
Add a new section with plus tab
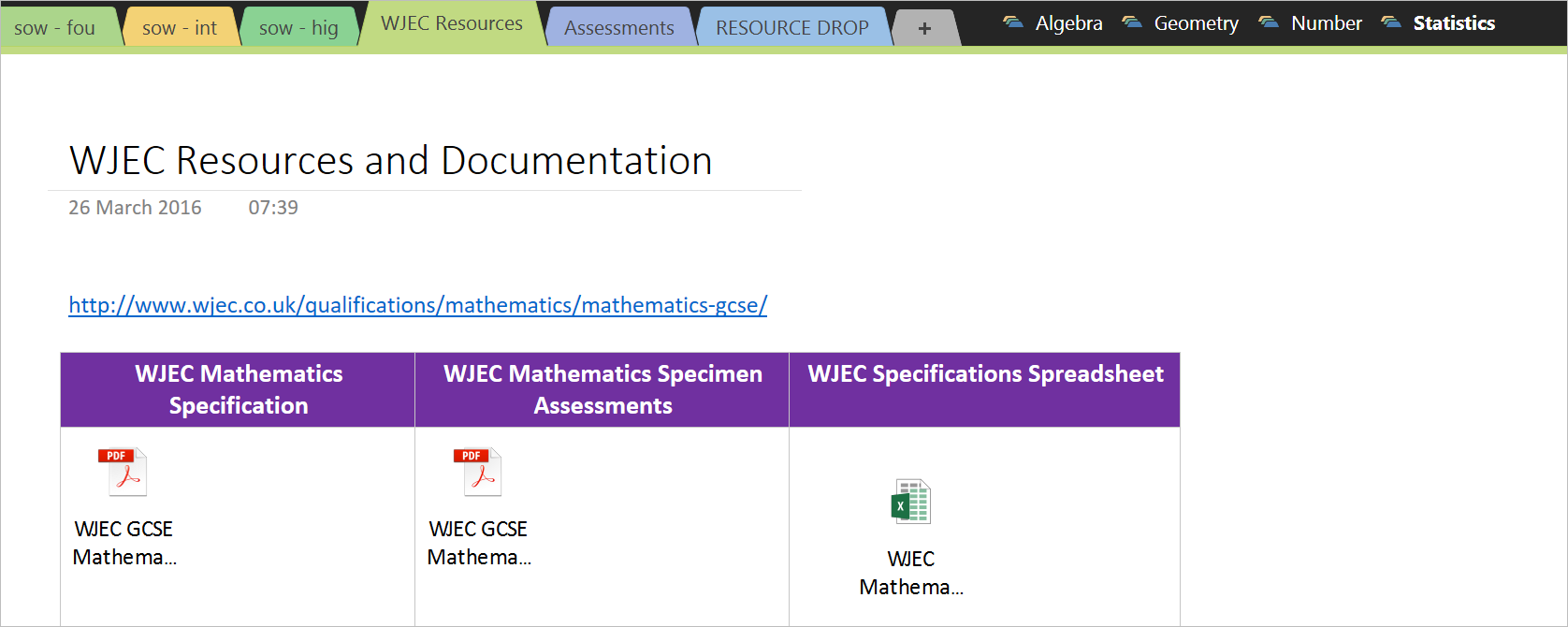coord(924,28)
